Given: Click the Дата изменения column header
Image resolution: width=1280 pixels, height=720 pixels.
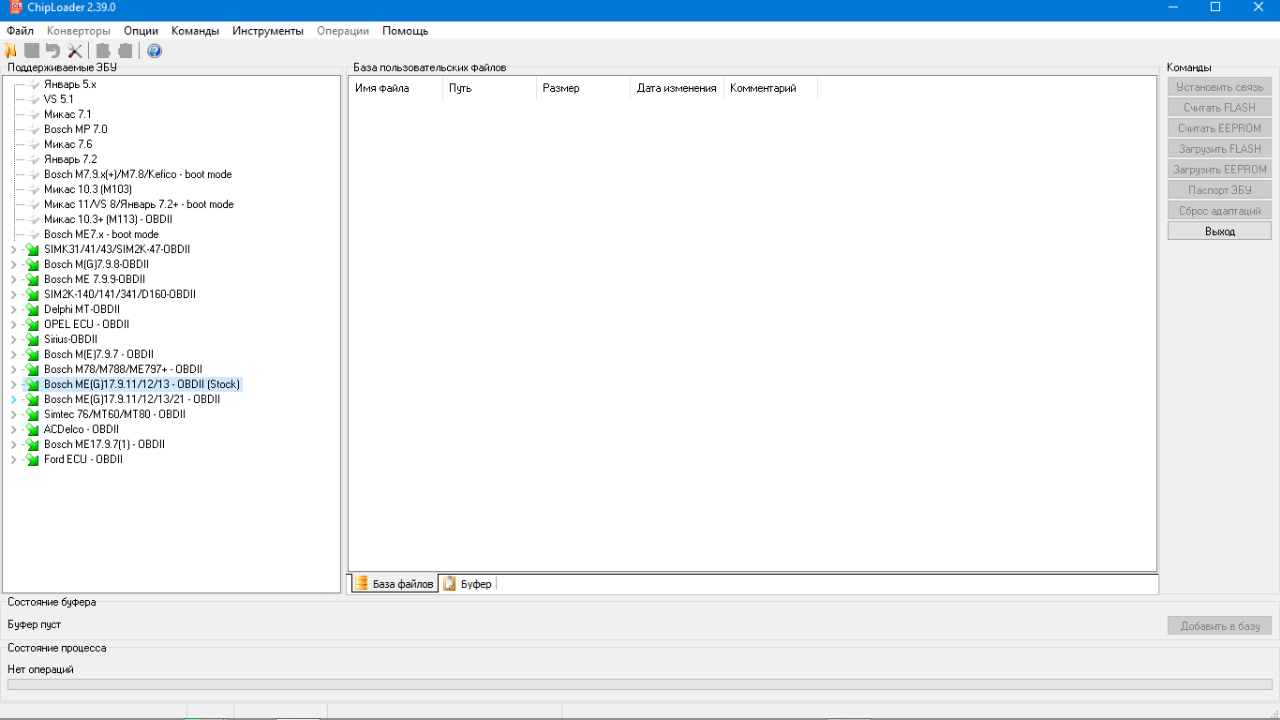Looking at the screenshot, I should point(676,89).
